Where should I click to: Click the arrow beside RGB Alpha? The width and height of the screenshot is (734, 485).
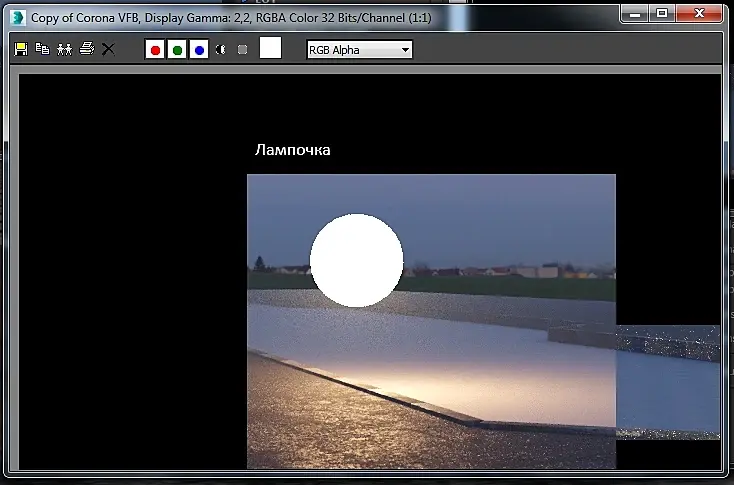pos(405,50)
